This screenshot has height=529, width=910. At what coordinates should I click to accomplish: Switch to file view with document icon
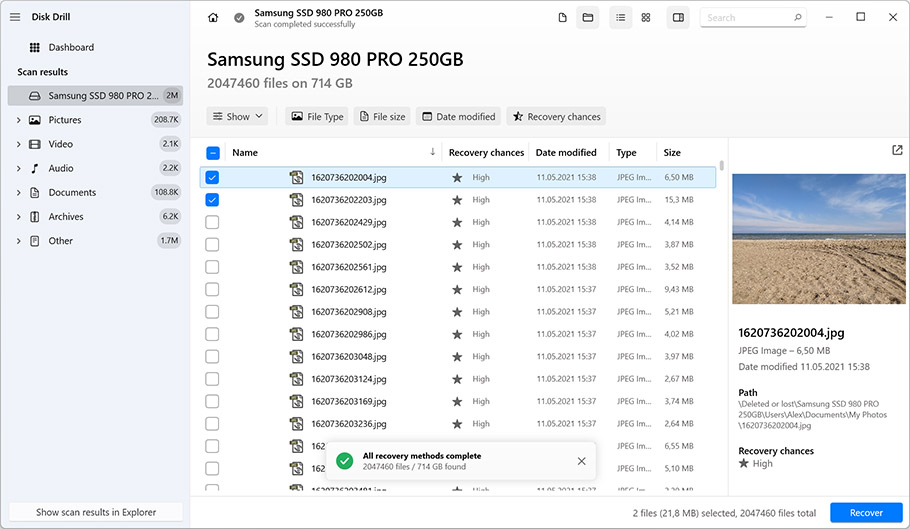click(x=562, y=18)
